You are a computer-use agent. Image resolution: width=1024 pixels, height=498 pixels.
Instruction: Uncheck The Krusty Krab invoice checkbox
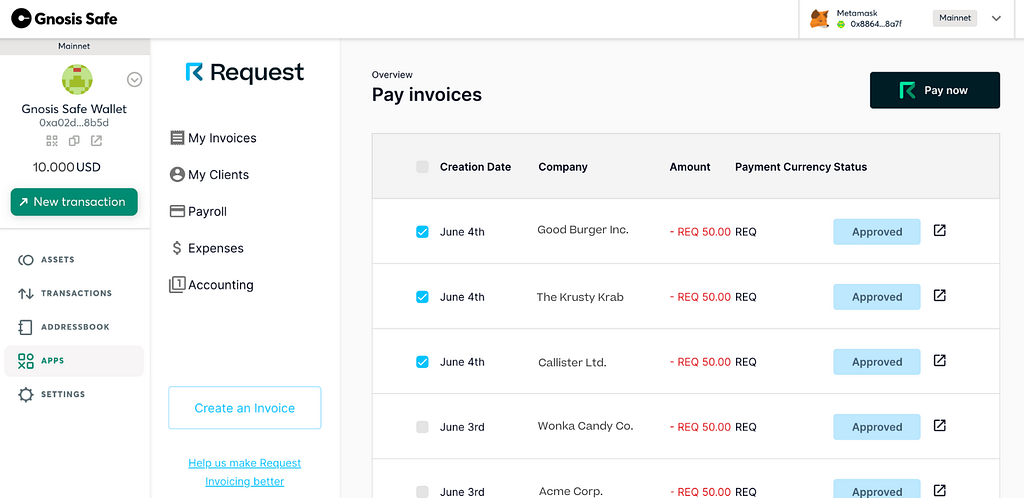coord(423,297)
